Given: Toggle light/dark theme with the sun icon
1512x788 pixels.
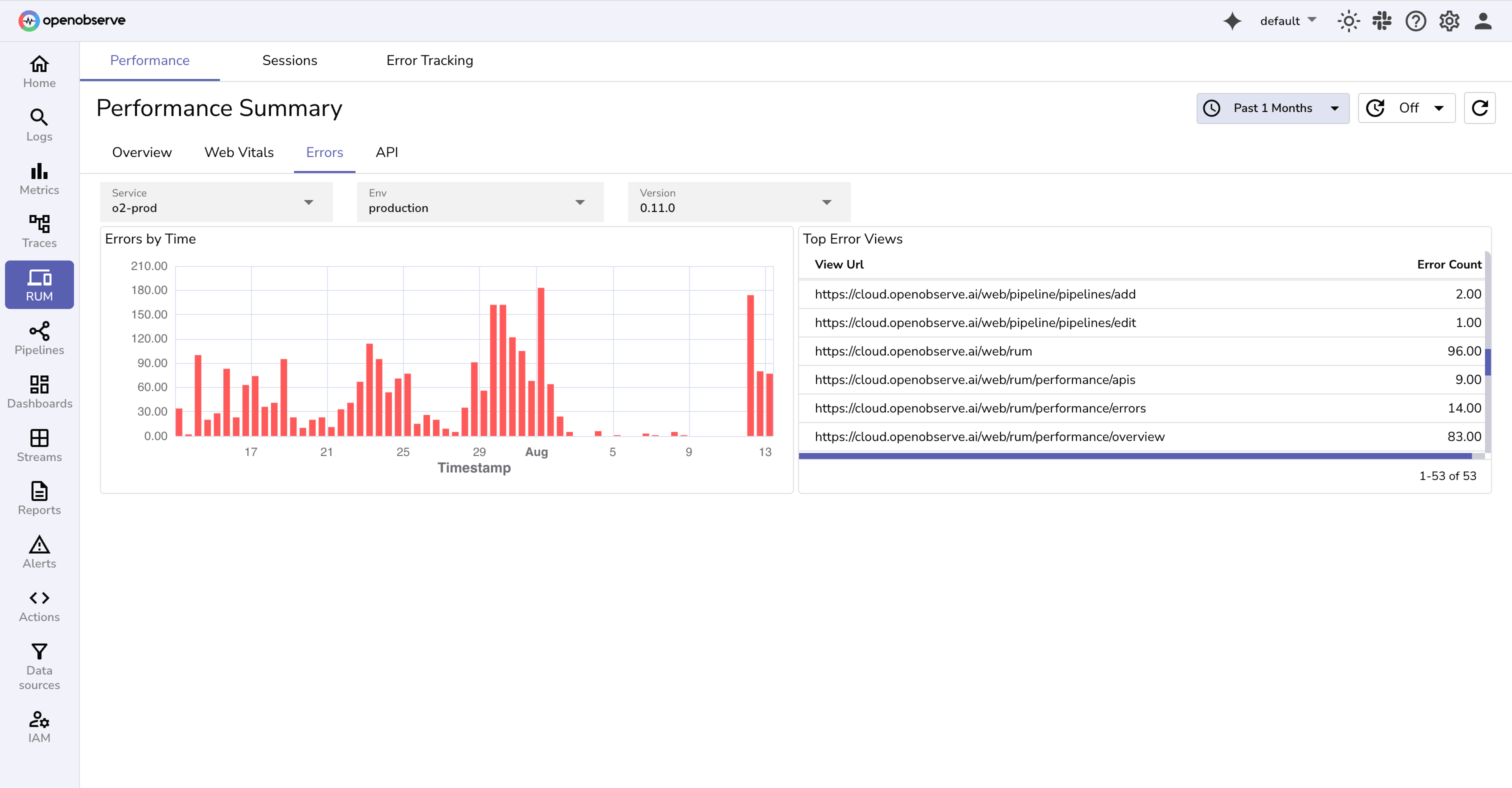Looking at the screenshot, I should pos(1348,20).
